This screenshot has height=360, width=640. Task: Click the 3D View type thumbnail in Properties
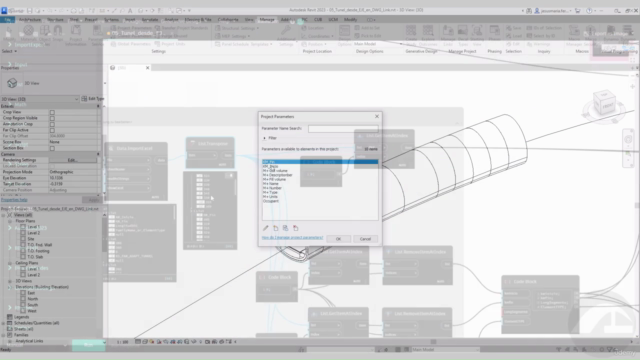pos(12,83)
